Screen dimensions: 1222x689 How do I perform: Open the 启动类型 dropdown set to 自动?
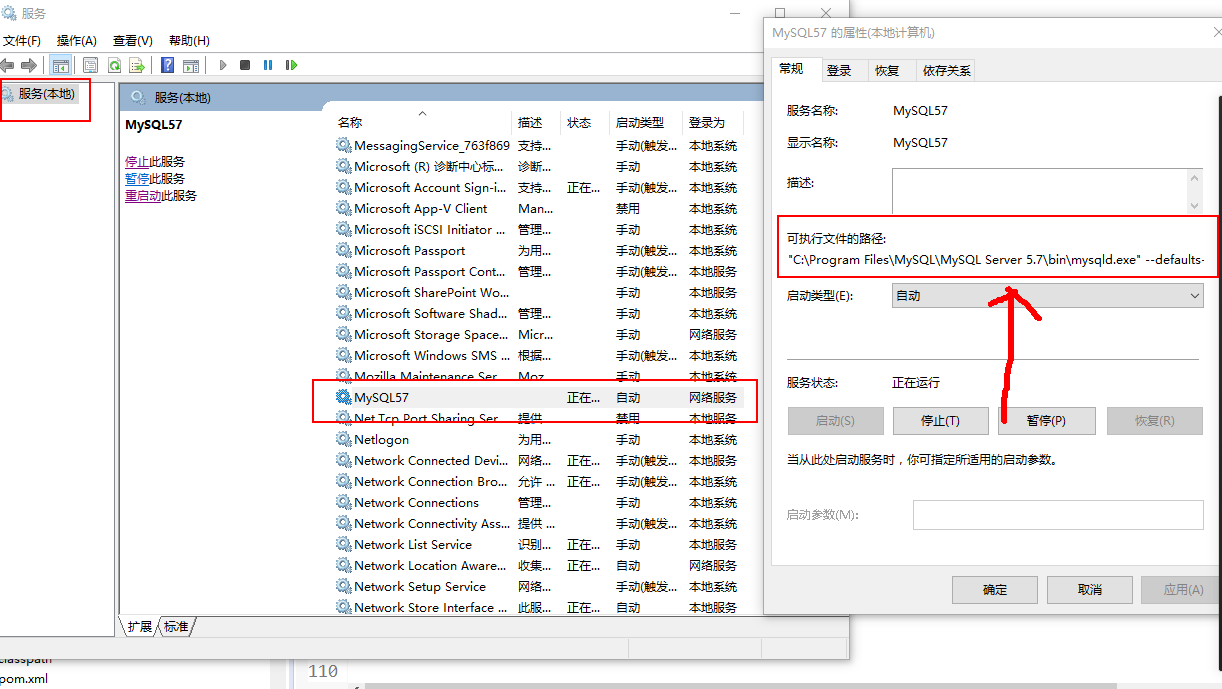pos(1047,295)
